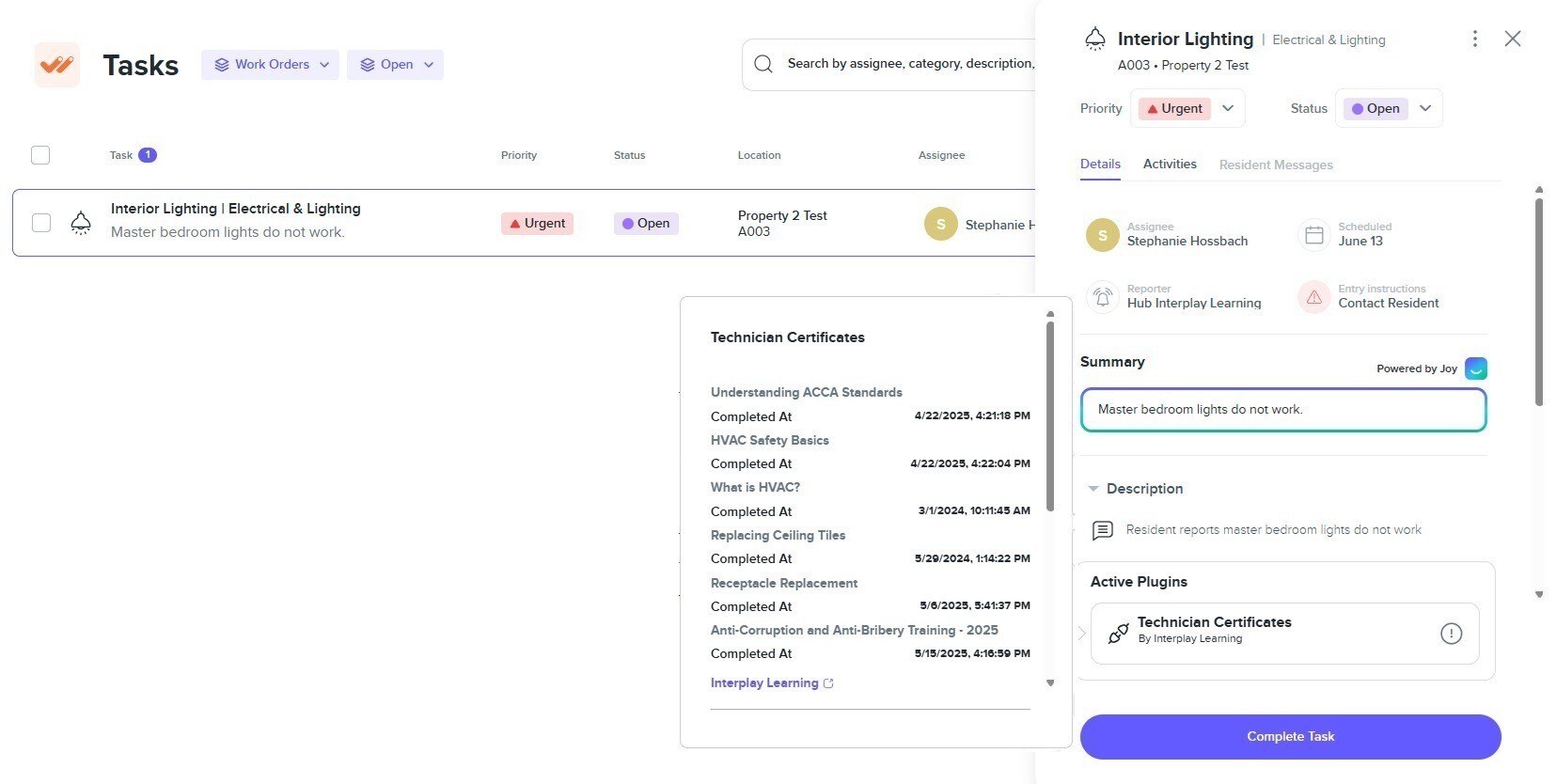Click the Reporter bell icon

pos(1102,297)
